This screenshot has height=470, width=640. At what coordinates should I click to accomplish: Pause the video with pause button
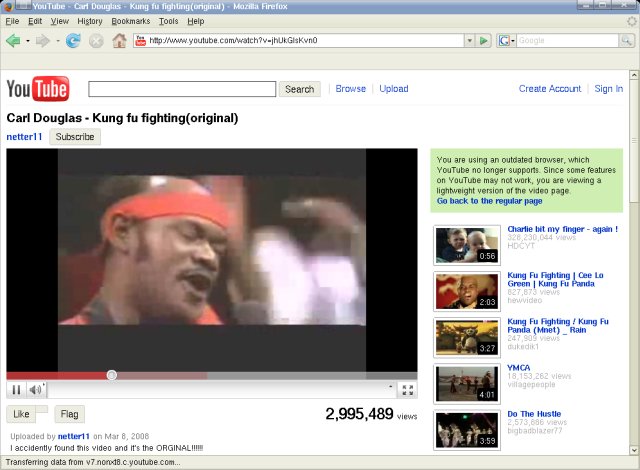click(16, 390)
